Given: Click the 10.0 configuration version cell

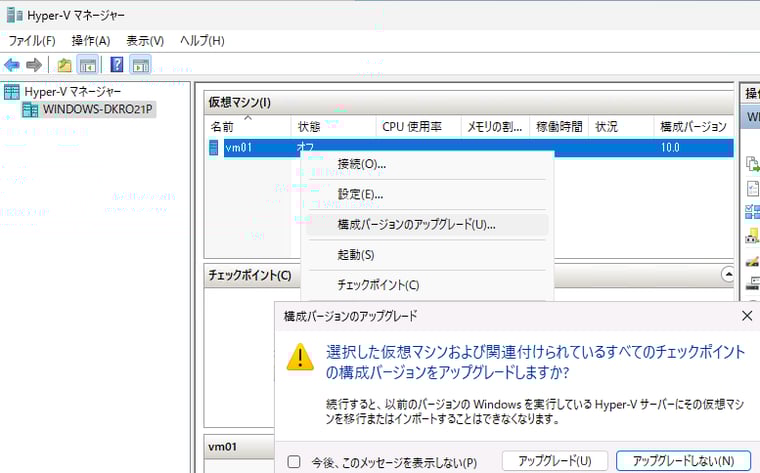Looking at the screenshot, I should click(670, 147).
